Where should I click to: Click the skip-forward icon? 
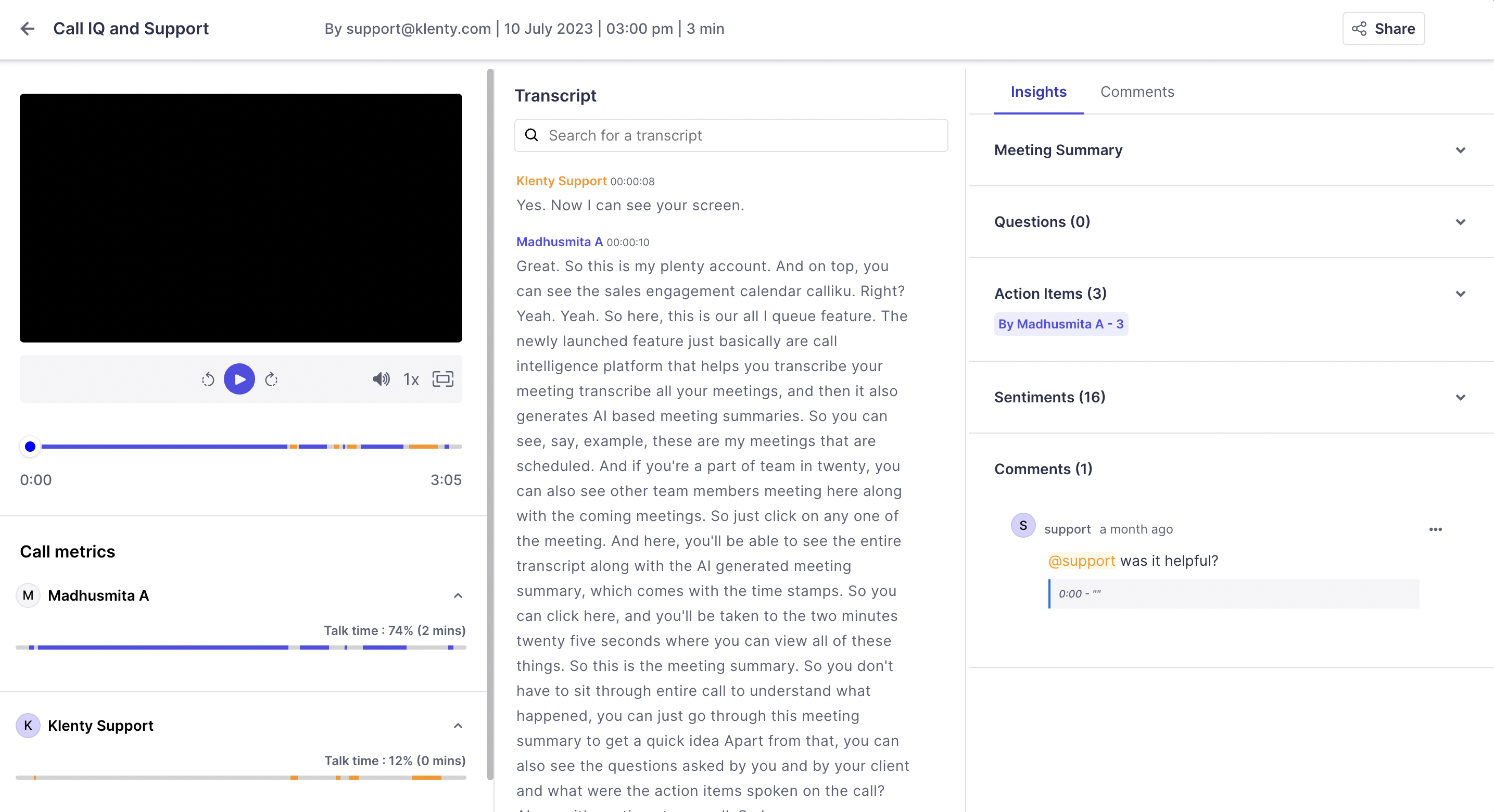click(x=271, y=379)
